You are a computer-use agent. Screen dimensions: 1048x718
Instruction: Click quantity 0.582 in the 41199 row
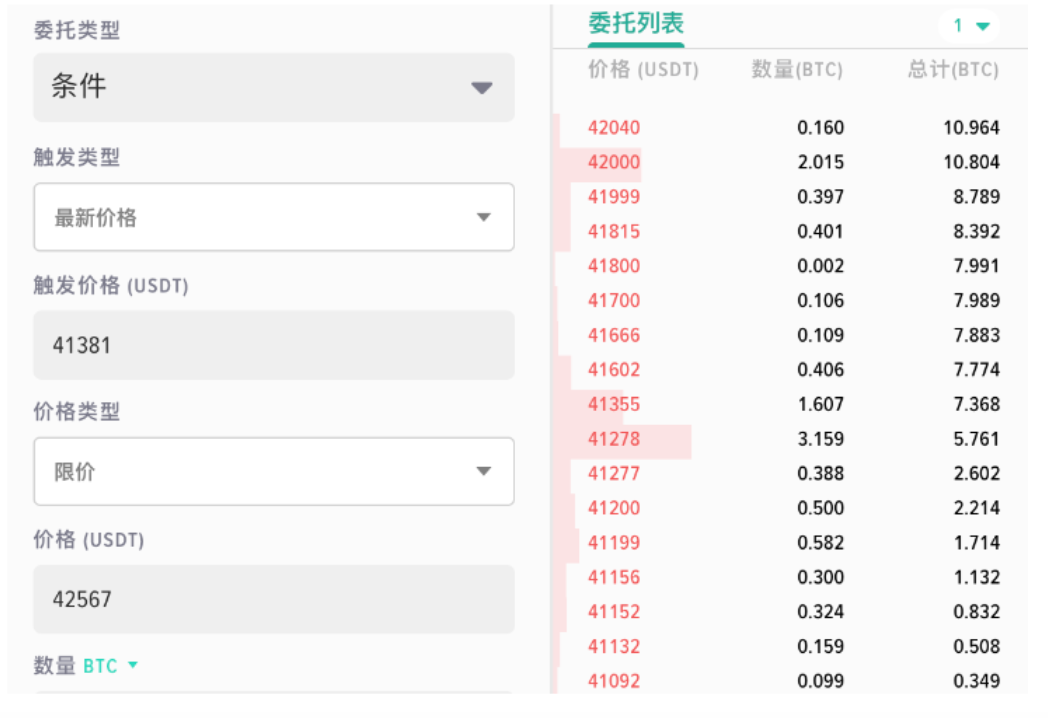click(821, 543)
